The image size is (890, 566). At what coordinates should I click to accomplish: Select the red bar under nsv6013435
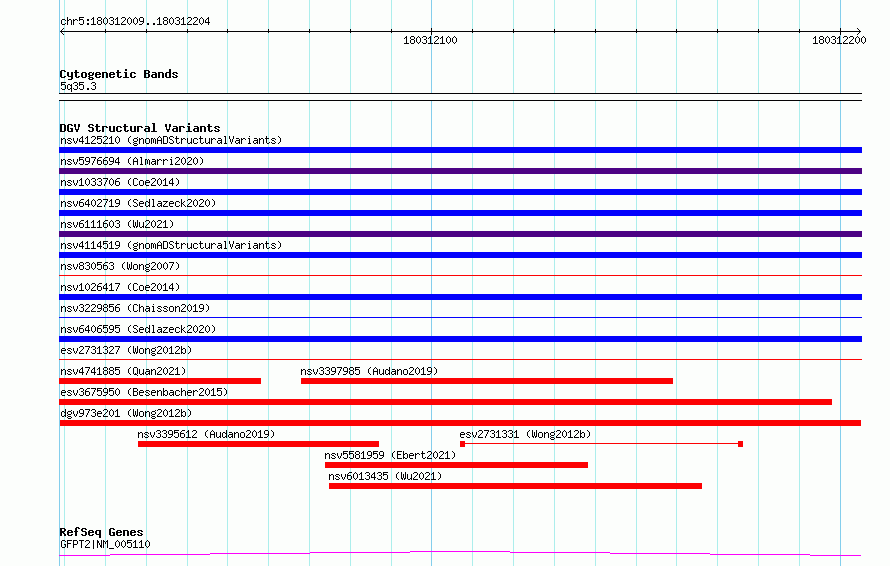pos(515,486)
